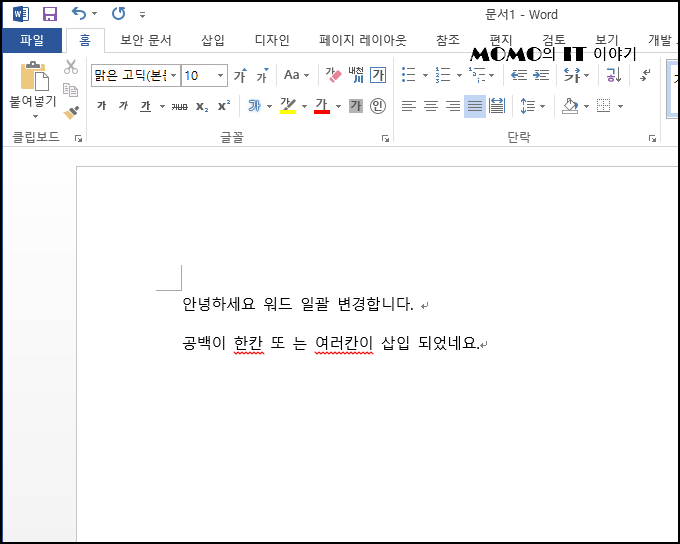The width and height of the screenshot is (680, 544).
Task: Align text right
Action: tap(453, 106)
